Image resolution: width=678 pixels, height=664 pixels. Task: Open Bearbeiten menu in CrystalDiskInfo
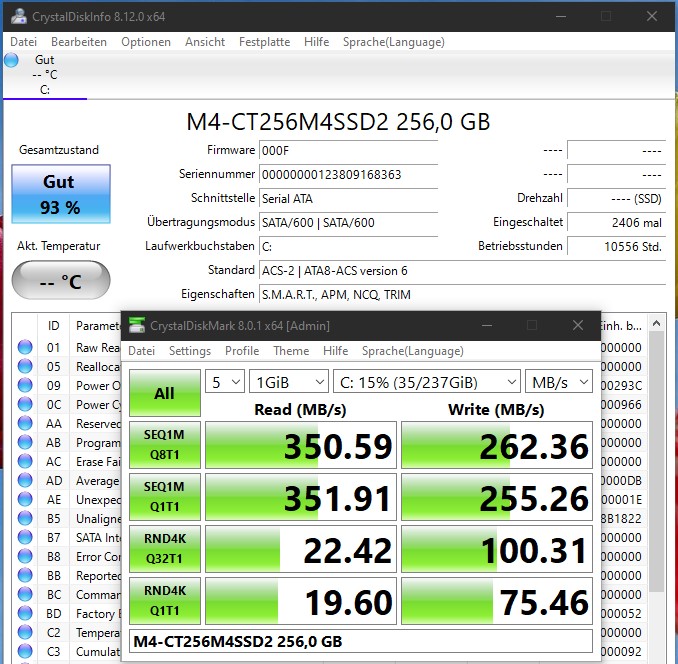(79, 42)
